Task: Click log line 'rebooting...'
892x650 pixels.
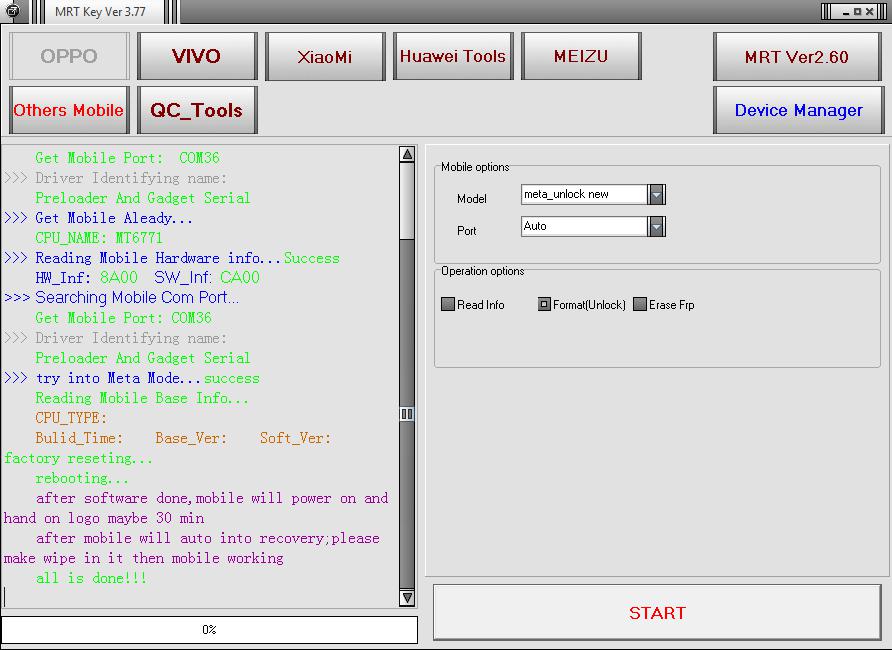Action: click(82, 478)
